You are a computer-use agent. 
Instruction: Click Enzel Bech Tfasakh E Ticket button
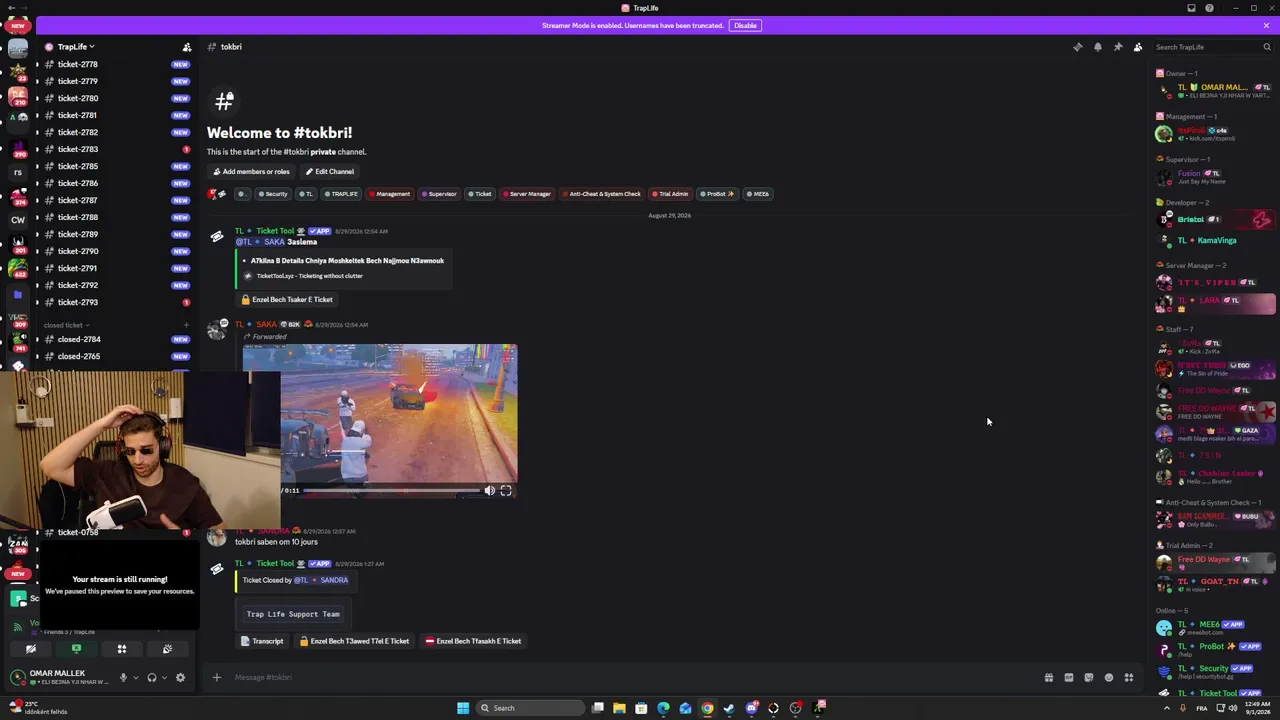click(473, 641)
